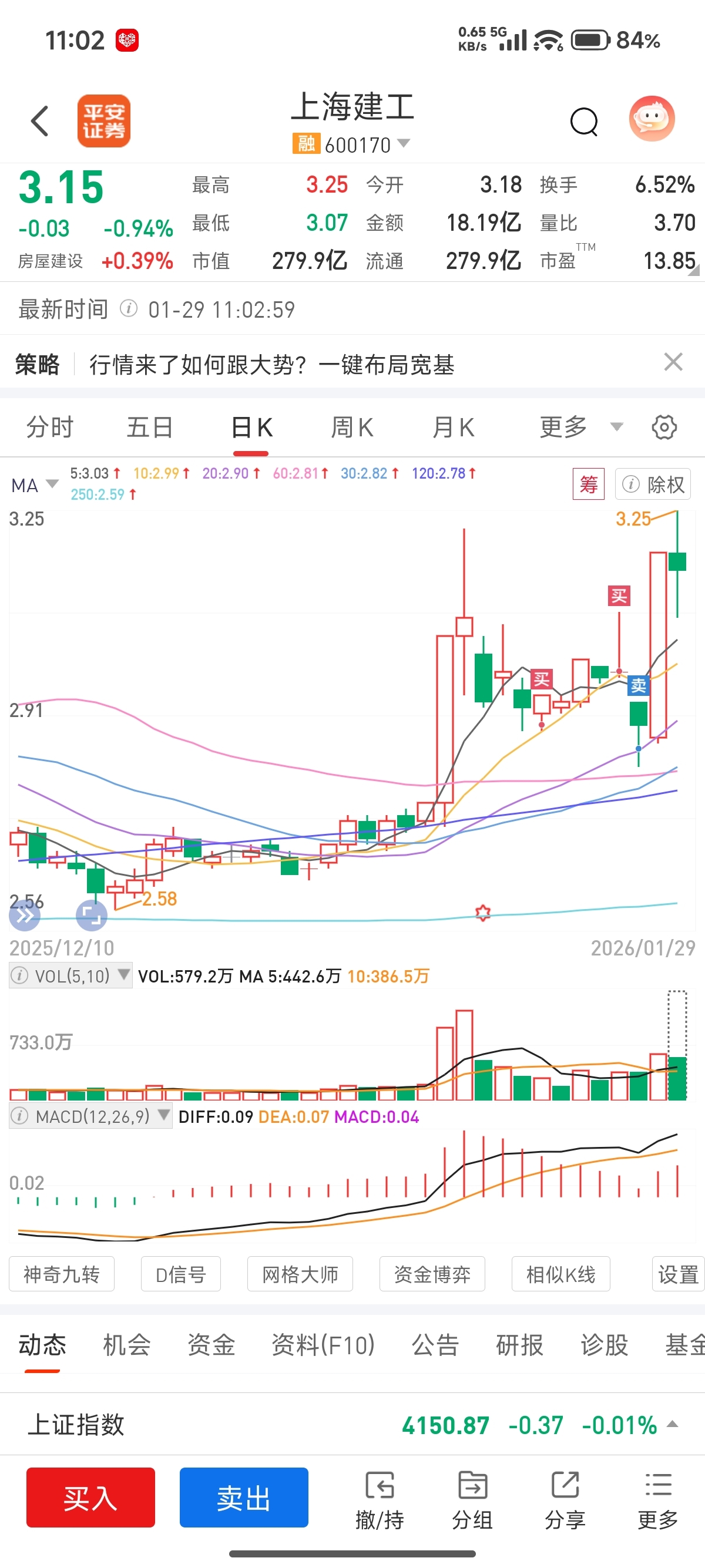Tap the 融 margin badge
705x1568 pixels.
[x=306, y=144]
